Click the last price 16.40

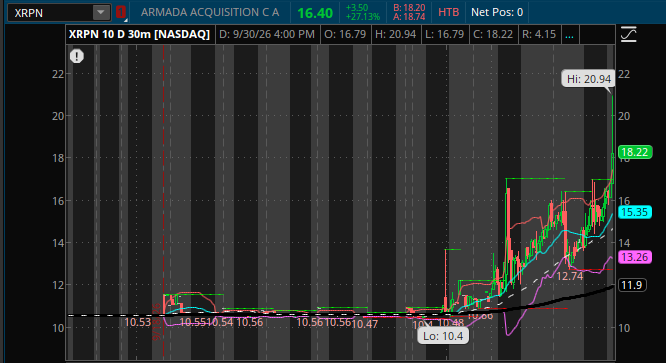click(x=315, y=13)
